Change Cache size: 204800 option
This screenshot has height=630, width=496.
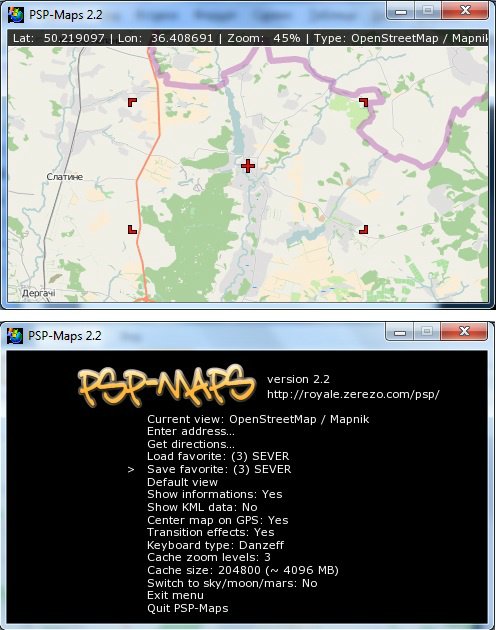click(243, 570)
